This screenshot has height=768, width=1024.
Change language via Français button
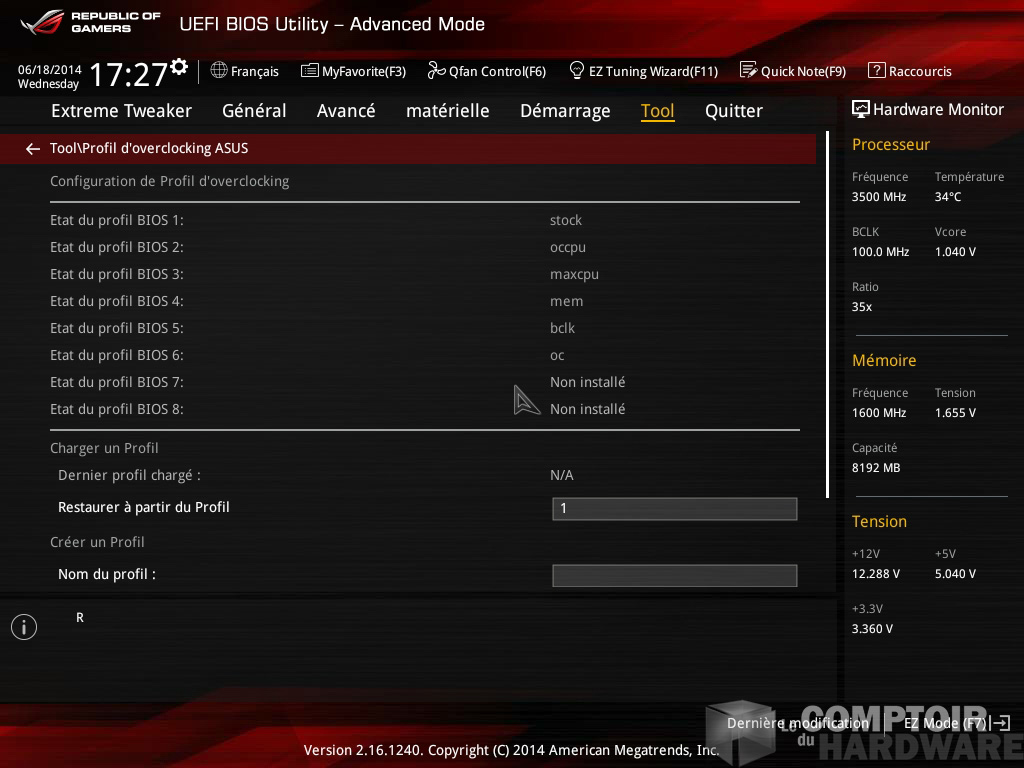tap(245, 71)
